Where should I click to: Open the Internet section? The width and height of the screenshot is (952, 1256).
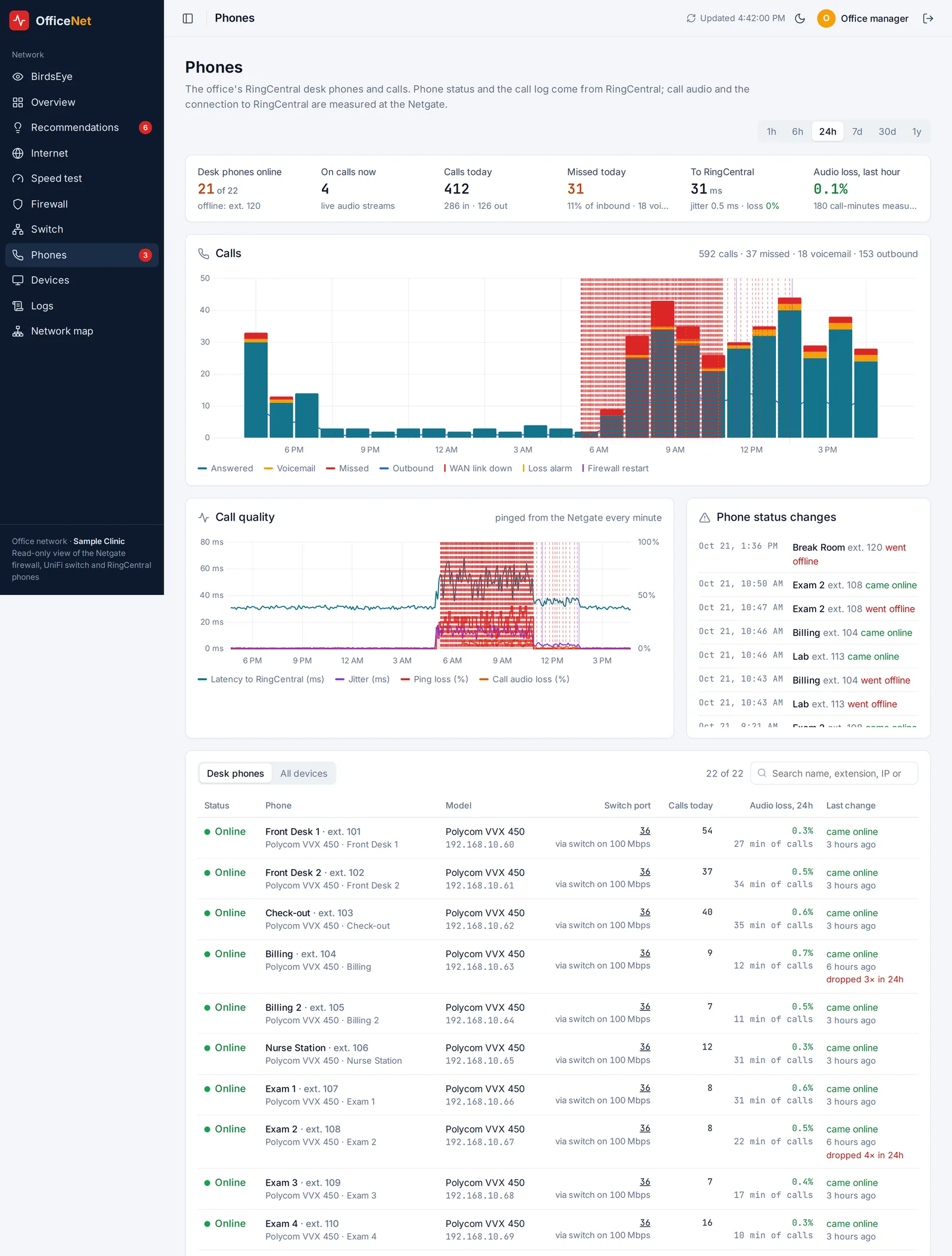pyautogui.click(x=82, y=153)
